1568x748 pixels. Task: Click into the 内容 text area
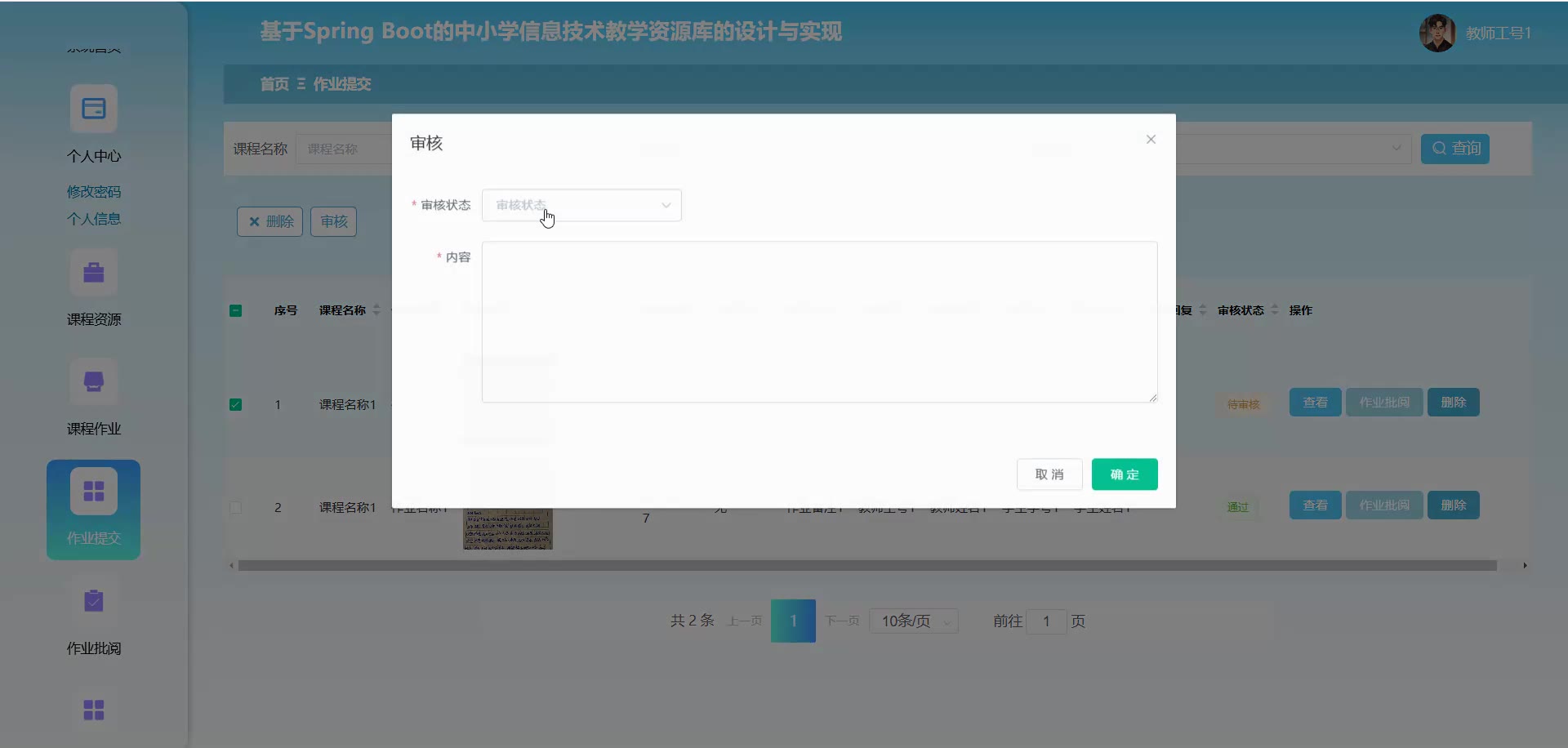pyautogui.click(x=819, y=322)
